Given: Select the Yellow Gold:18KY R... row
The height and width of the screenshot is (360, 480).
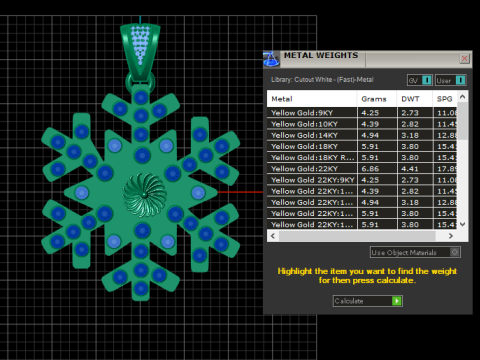Looking at the screenshot, I should 362,158.
